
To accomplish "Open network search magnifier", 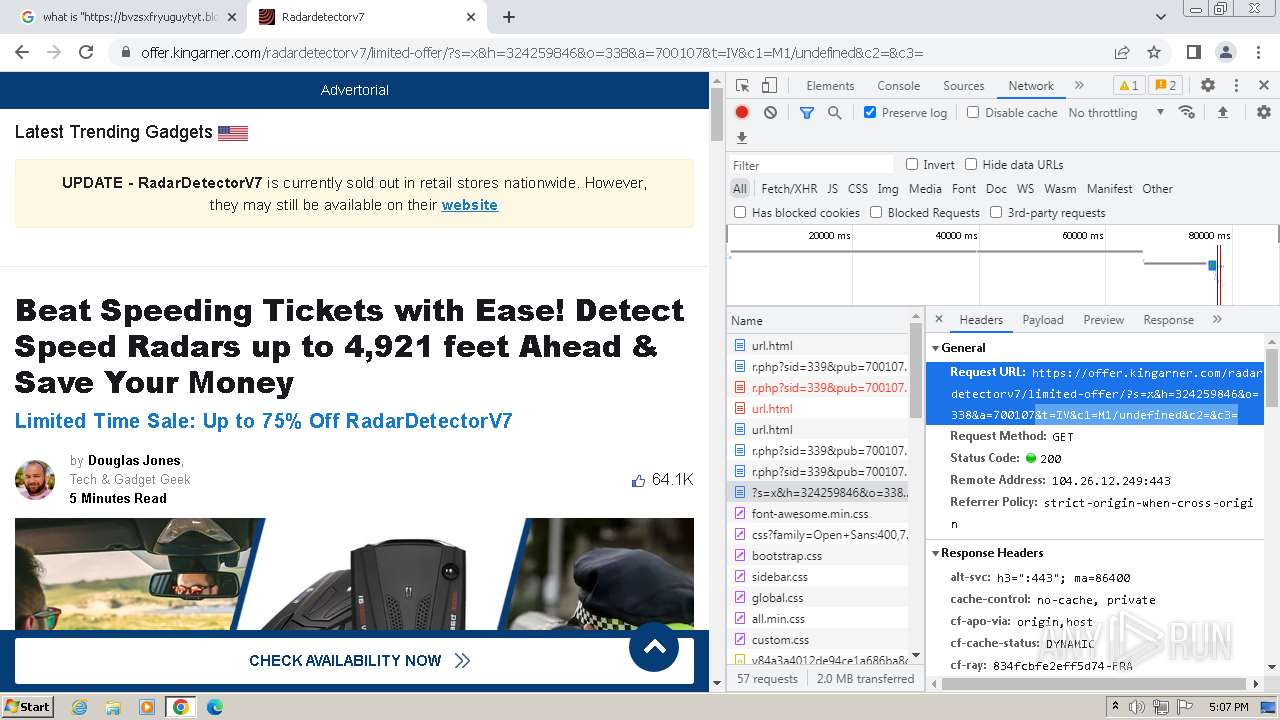I will click(834, 113).
